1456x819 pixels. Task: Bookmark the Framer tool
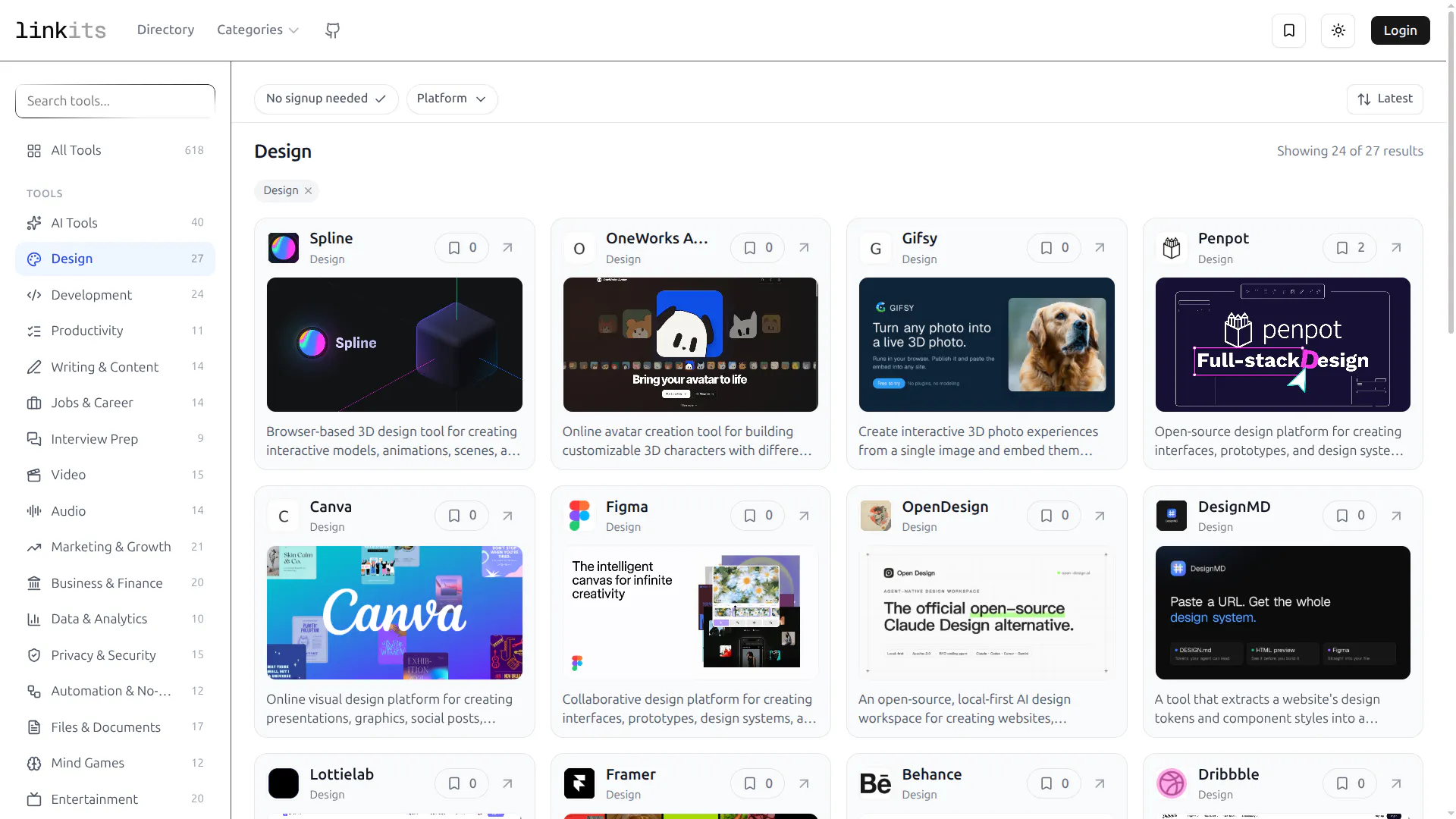pos(758,783)
